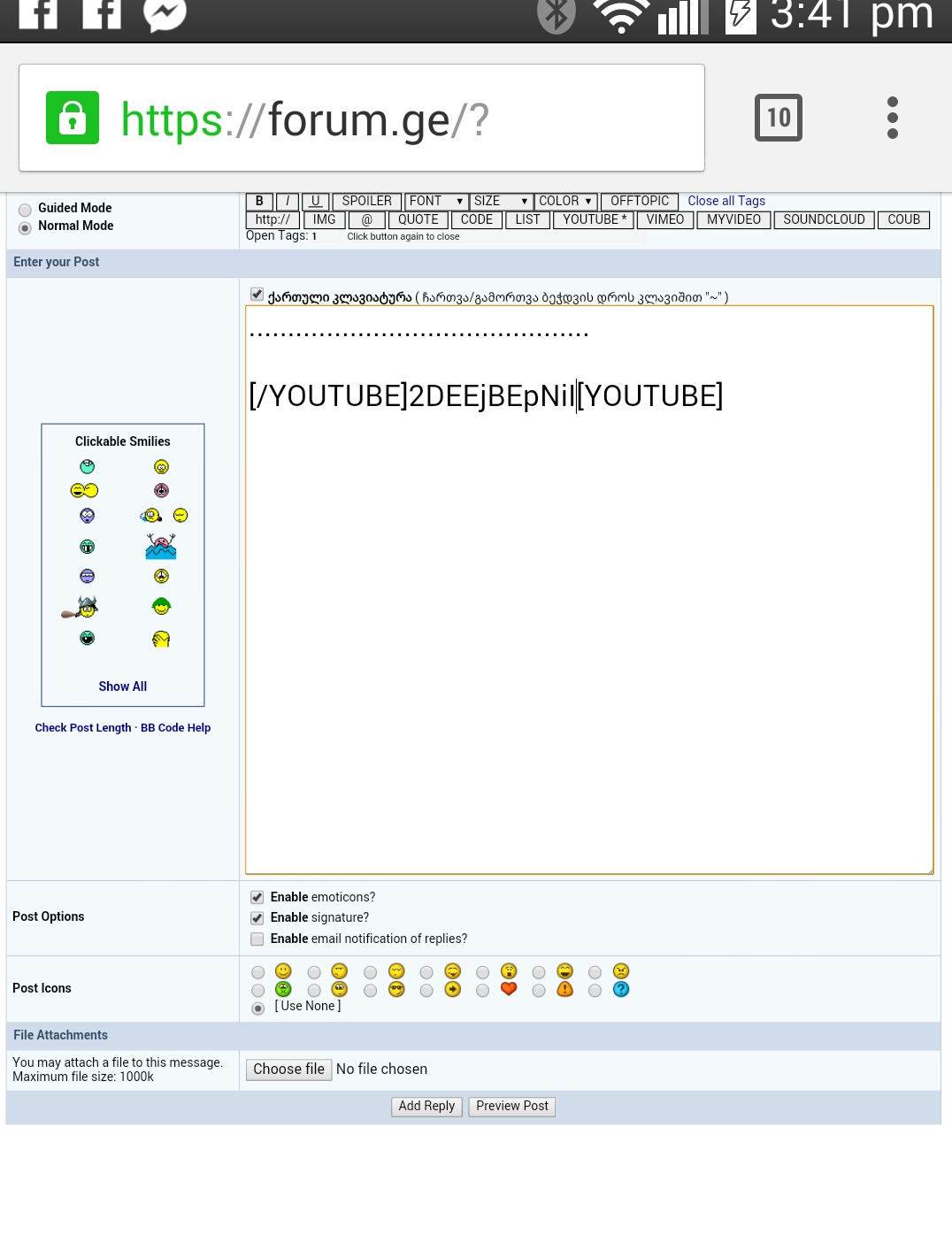Insert the teal open-mouth laughing smiley

87,638
